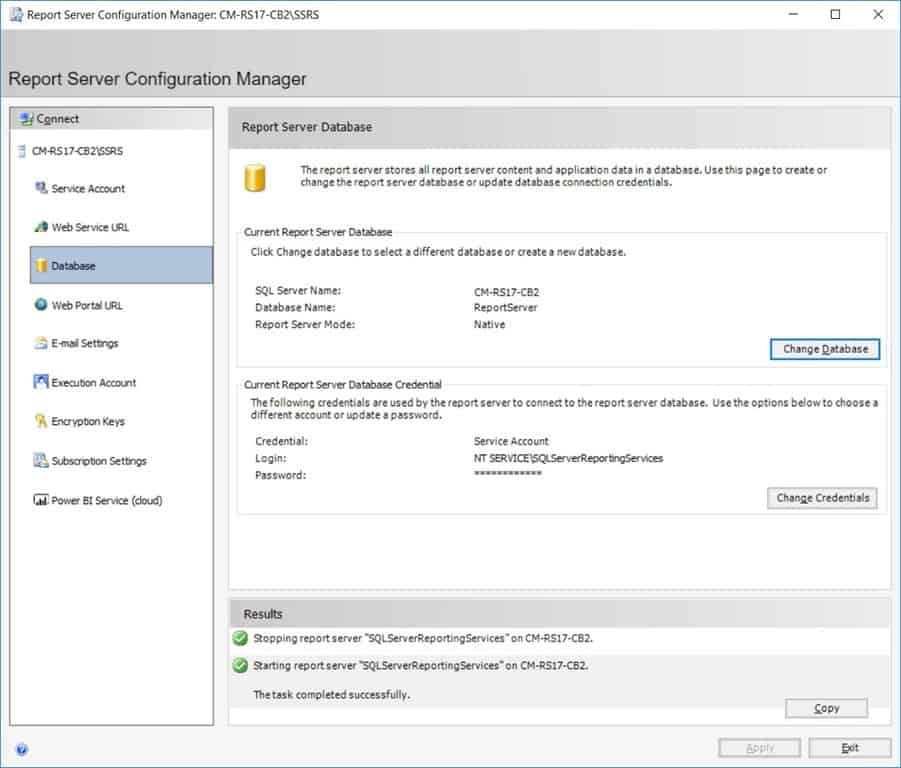Open the Web Portal URL page

click(x=87, y=306)
